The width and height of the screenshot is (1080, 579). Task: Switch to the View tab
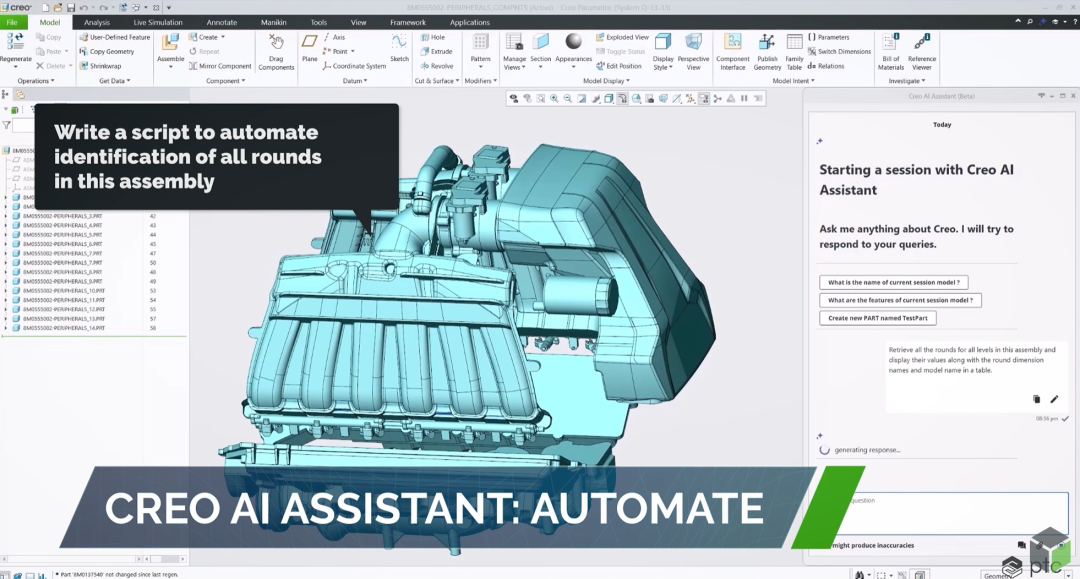[x=358, y=23]
